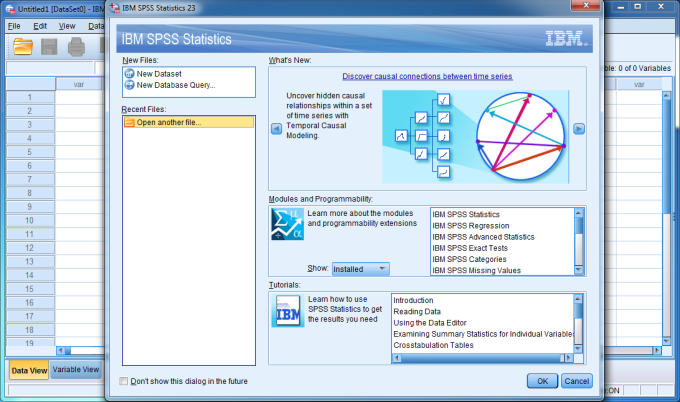Select row 1 header in data grid
The height and width of the screenshot is (402, 680).
tap(30, 97)
